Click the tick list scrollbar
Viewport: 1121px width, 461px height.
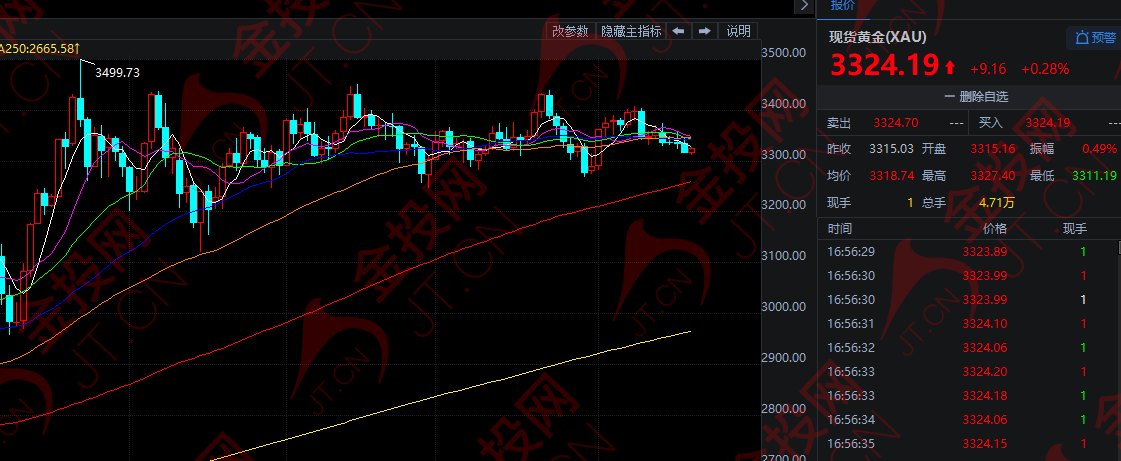pyautogui.click(x=1119, y=247)
